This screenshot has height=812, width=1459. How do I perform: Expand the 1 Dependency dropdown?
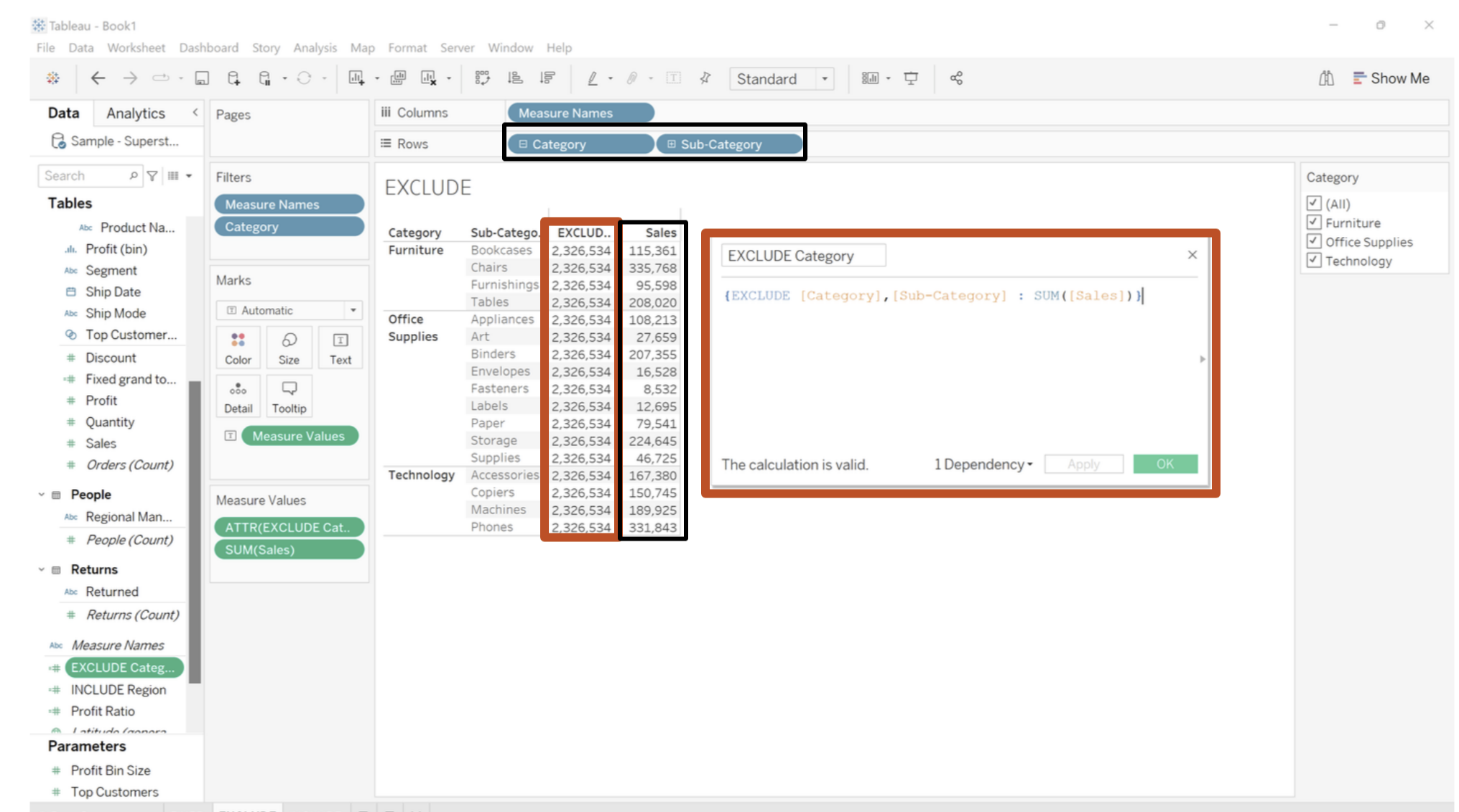(x=983, y=465)
